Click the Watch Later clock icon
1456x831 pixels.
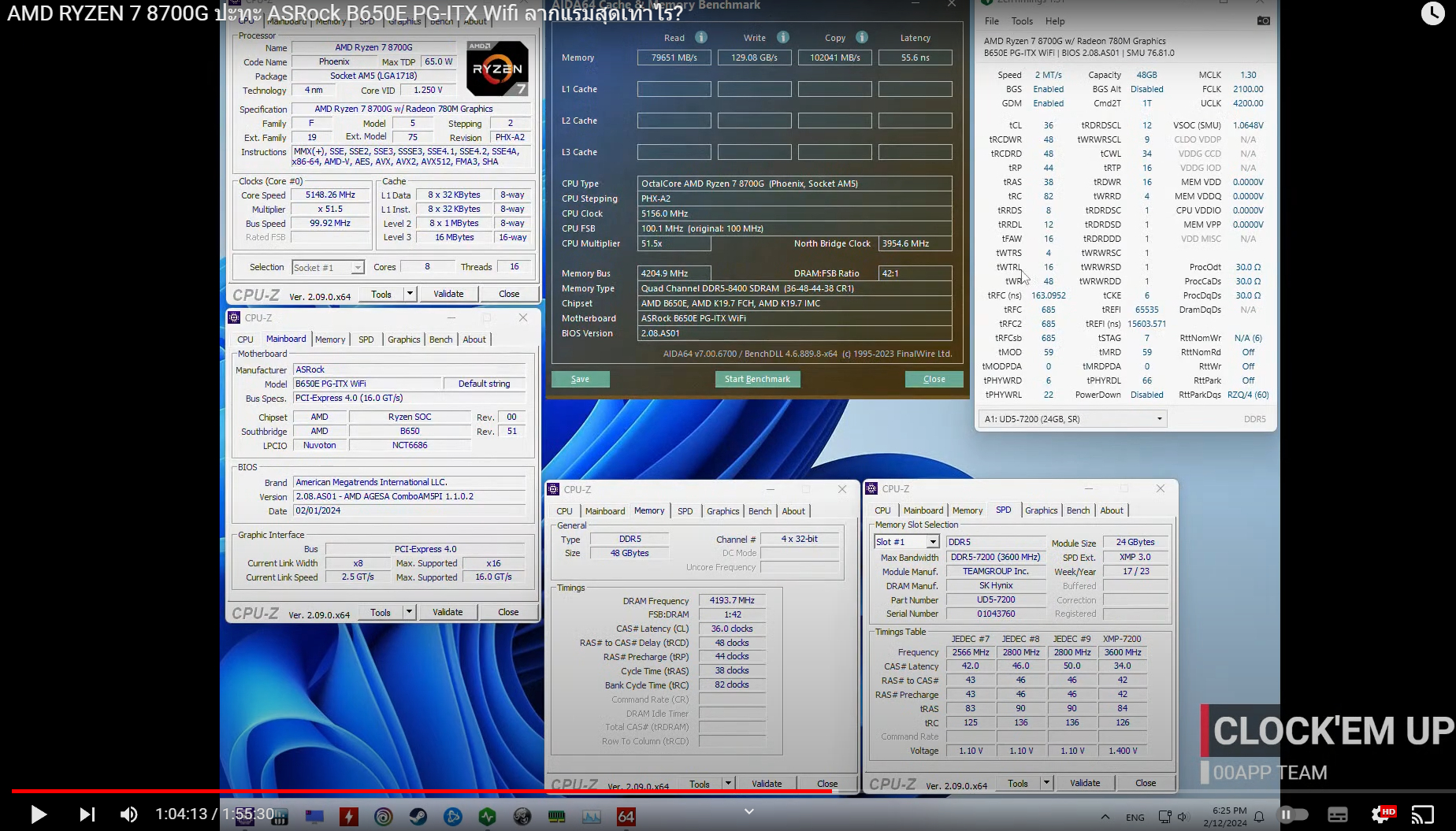click(1432, 13)
